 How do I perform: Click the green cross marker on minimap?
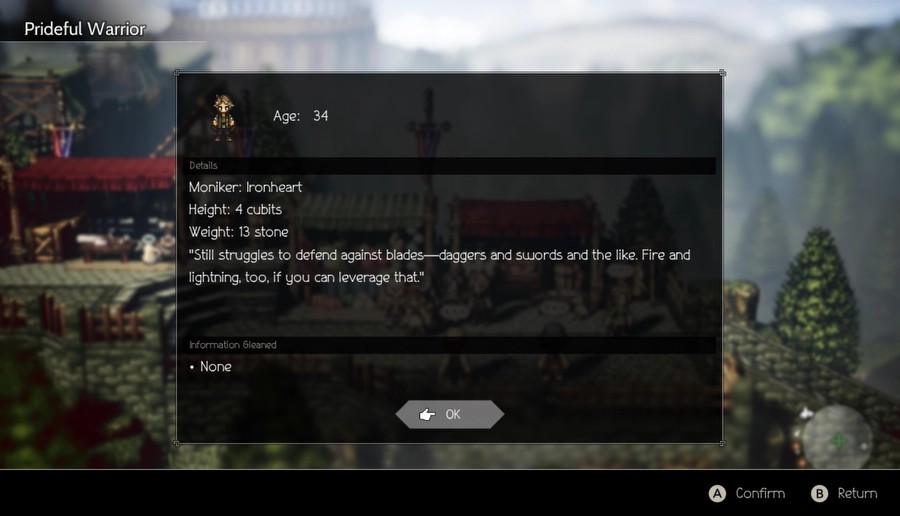point(839,441)
